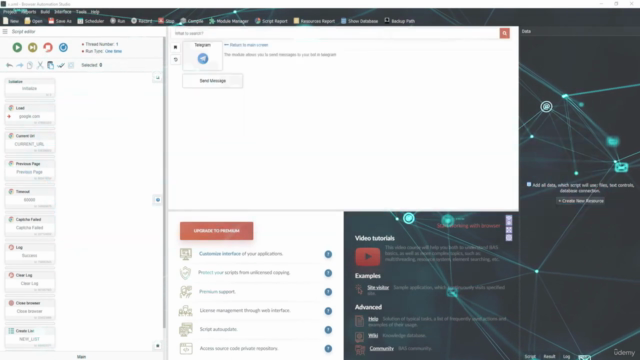Open the Help menu
The width and height of the screenshot is (640, 360).
(95, 12)
